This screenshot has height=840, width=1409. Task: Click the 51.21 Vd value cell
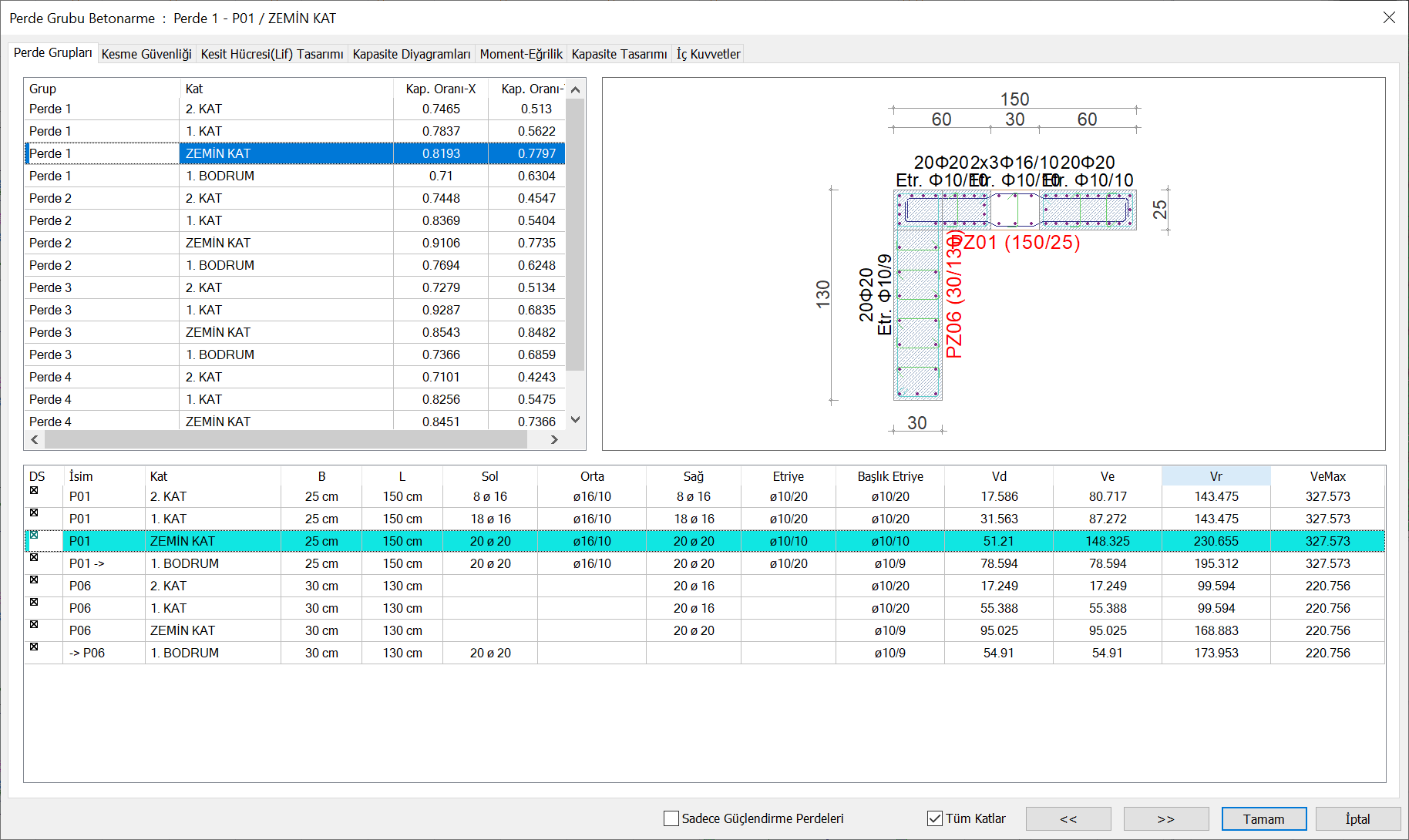[x=999, y=541]
